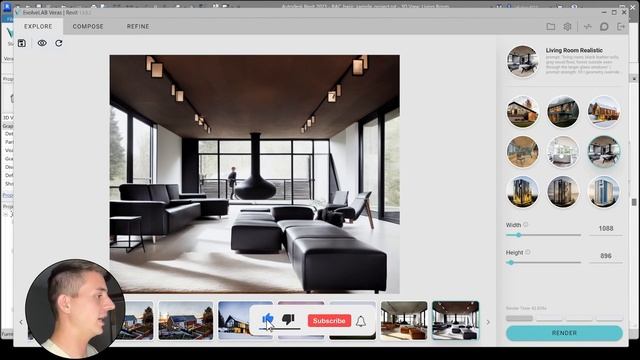Viewport: 640px width, 360px height.
Task: Click the save image icon
Action: point(22,43)
